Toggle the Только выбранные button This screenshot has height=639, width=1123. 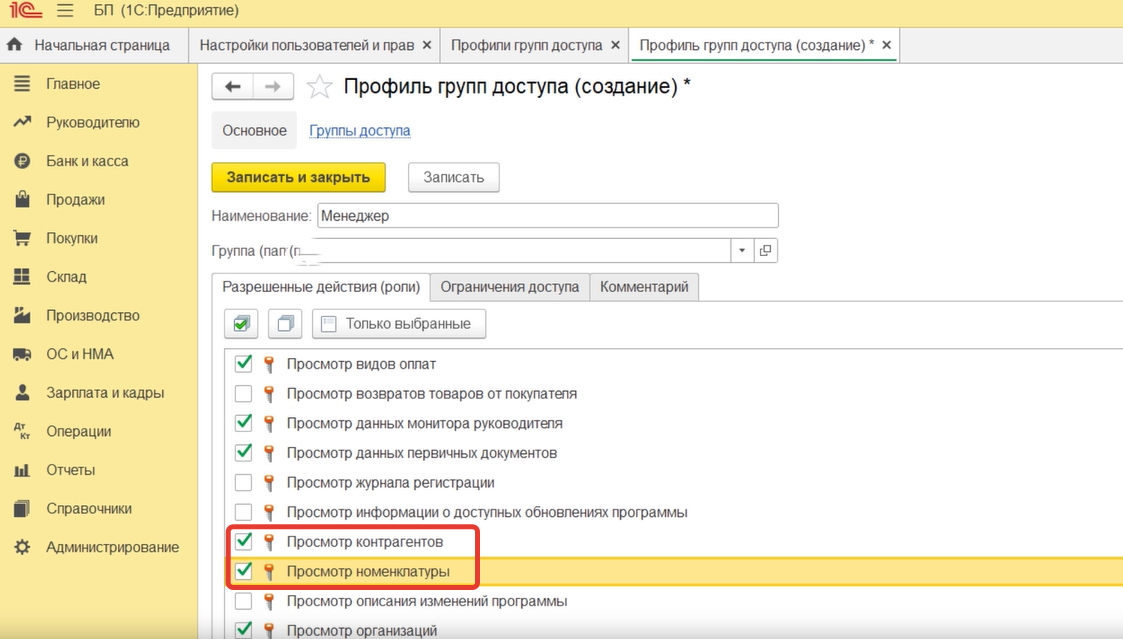point(398,324)
